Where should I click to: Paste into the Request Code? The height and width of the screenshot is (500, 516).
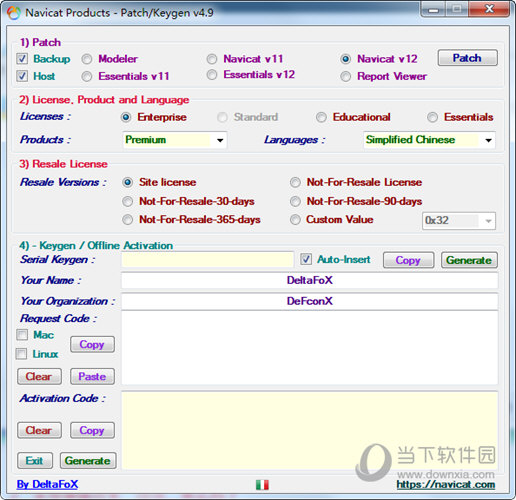(x=92, y=376)
